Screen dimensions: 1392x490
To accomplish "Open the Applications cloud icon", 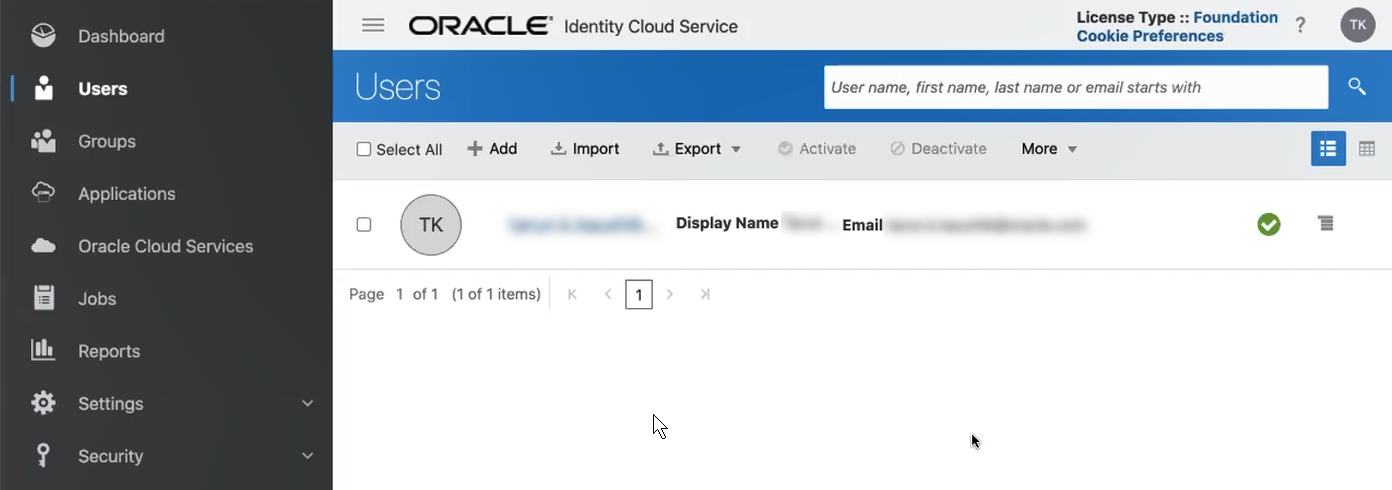I will (43, 193).
